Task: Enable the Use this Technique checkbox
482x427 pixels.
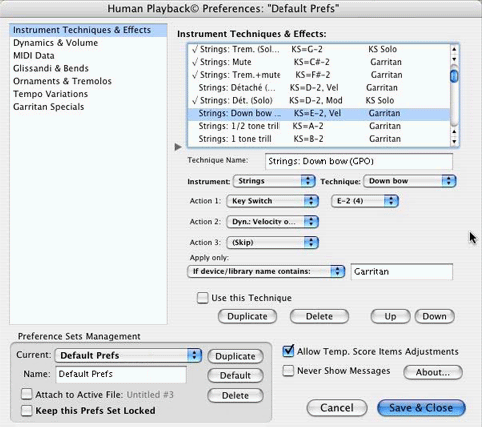Action: pyautogui.click(x=202, y=298)
